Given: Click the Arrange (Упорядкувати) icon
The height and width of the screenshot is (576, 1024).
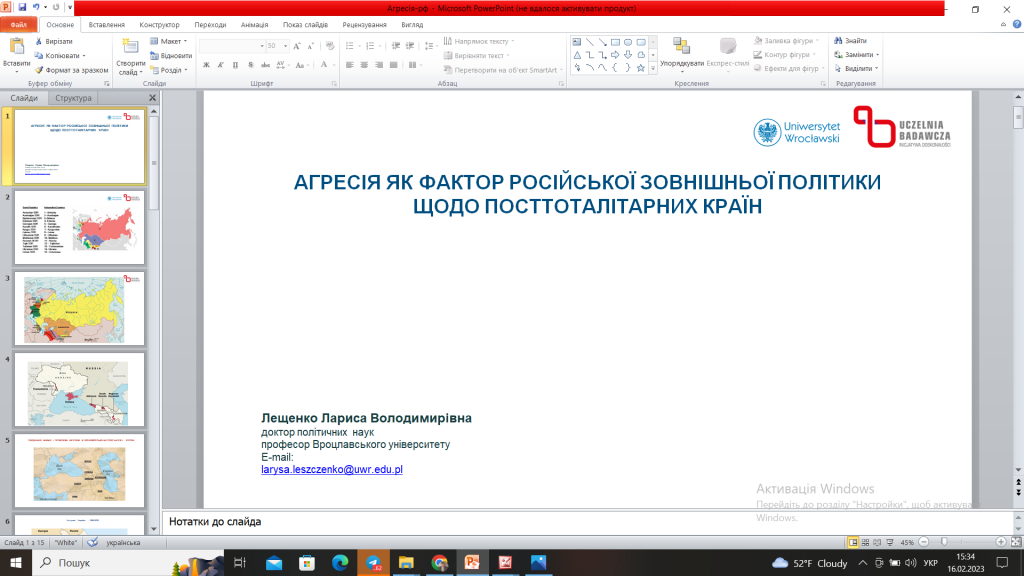Looking at the screenshot, I should coord(681,47).
